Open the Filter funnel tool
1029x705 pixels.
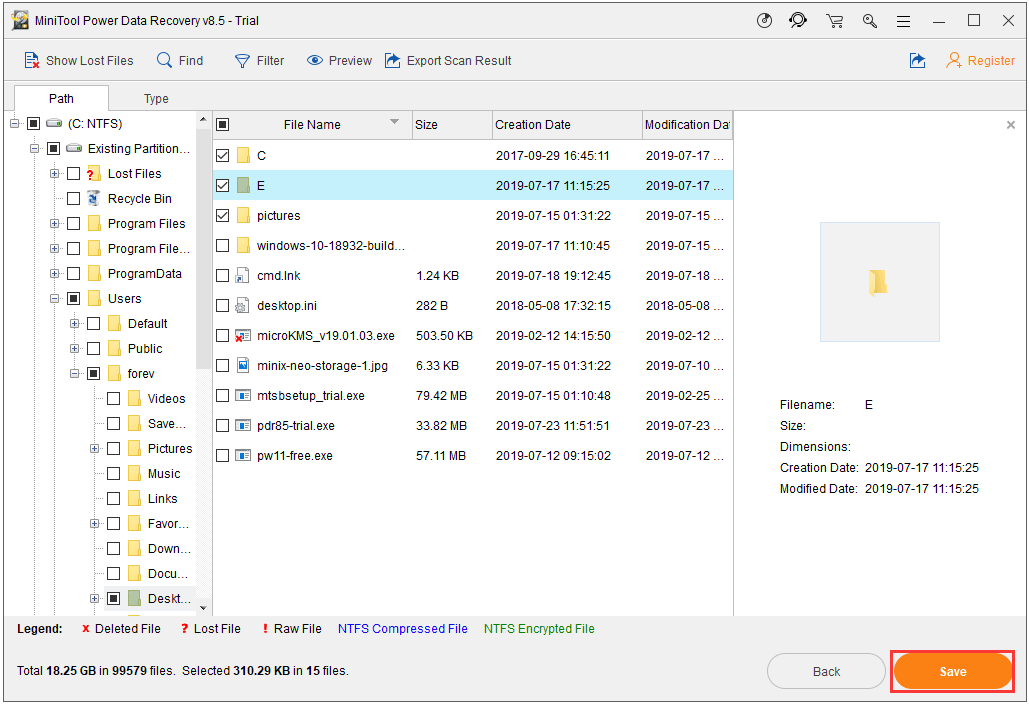[x=242, y=61]
